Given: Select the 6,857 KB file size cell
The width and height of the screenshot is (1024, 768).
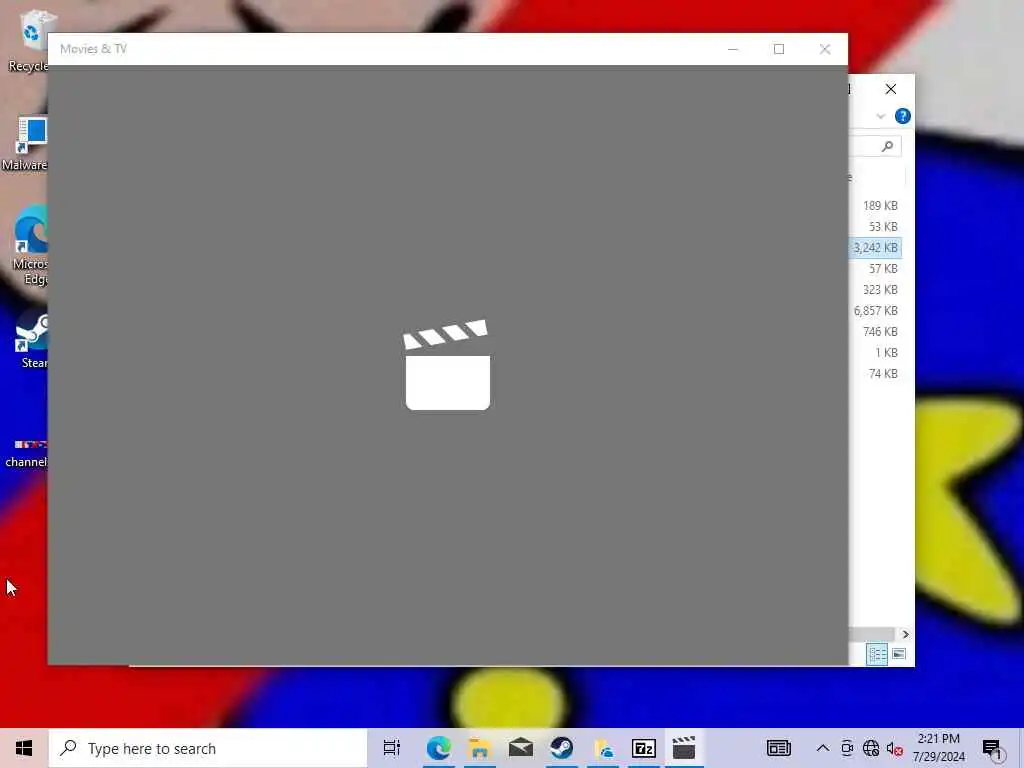Looking at the screenshot, I should click(x=875, y=310).
